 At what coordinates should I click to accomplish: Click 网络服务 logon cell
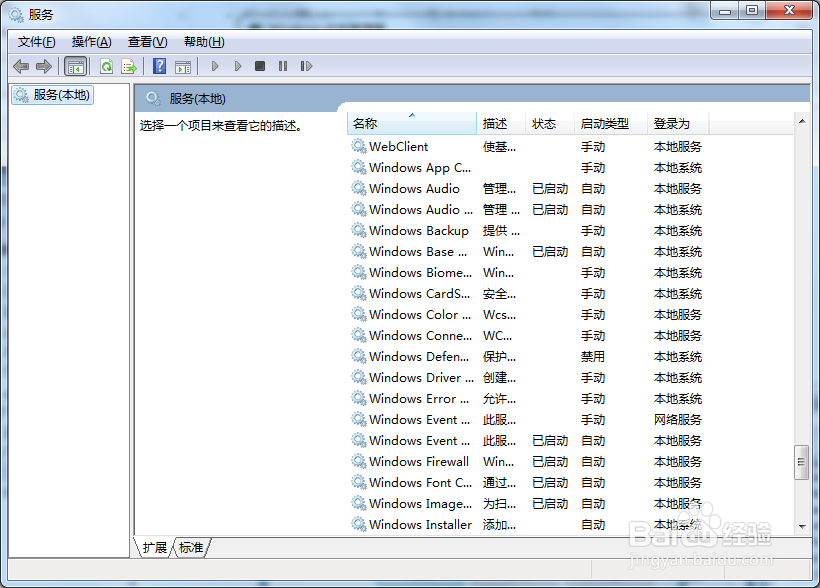678,420
